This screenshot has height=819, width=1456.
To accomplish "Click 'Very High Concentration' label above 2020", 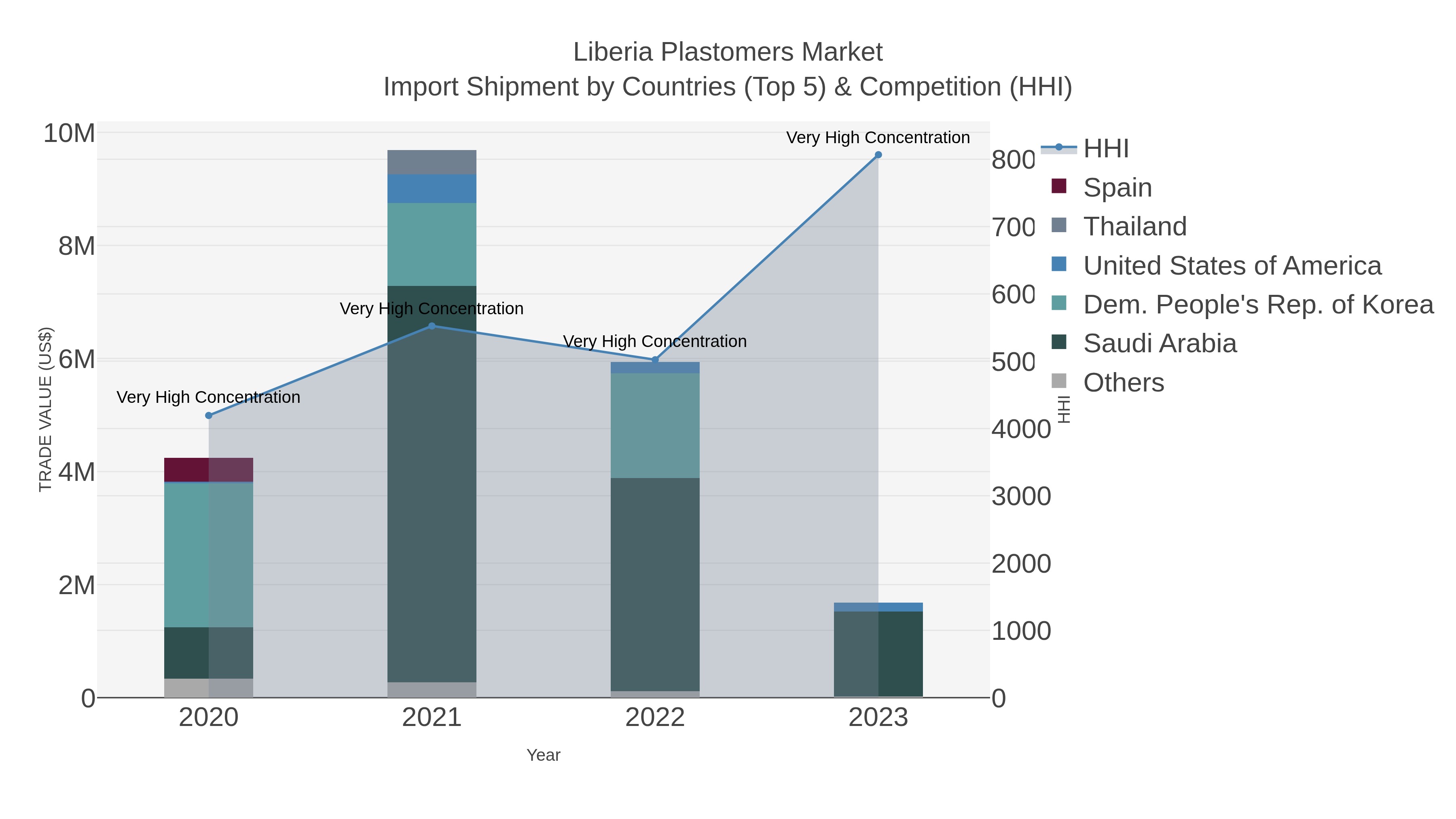I will pyautogui.click(x=209, y=397).
